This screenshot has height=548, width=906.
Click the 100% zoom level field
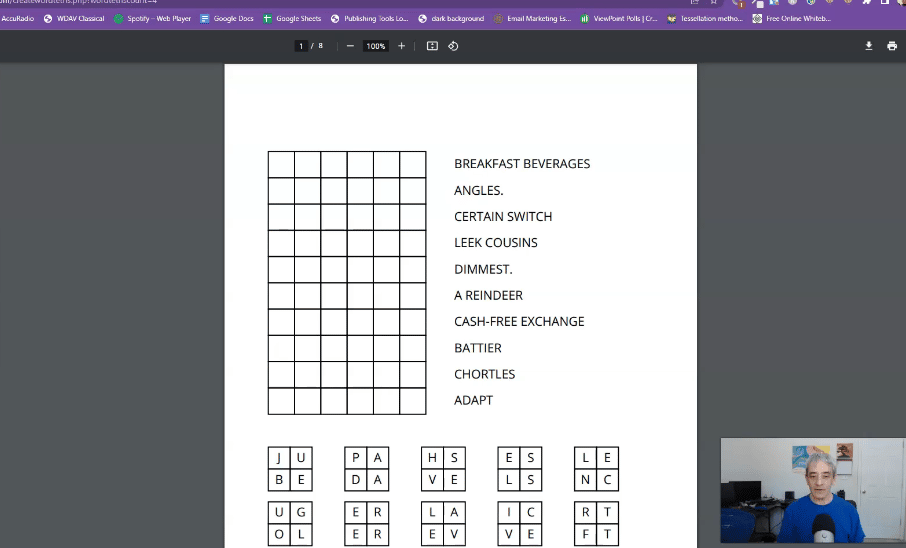coord(376,46)
